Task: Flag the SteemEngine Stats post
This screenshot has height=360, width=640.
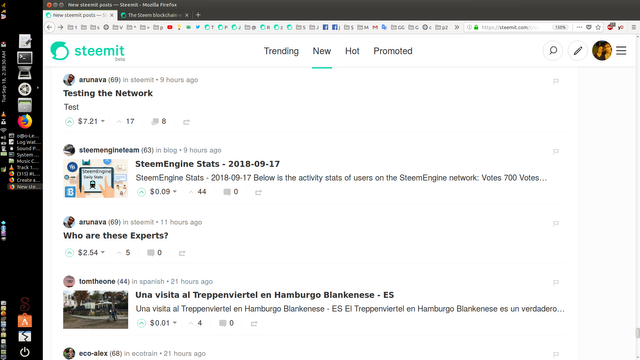Action: (556, 151)
